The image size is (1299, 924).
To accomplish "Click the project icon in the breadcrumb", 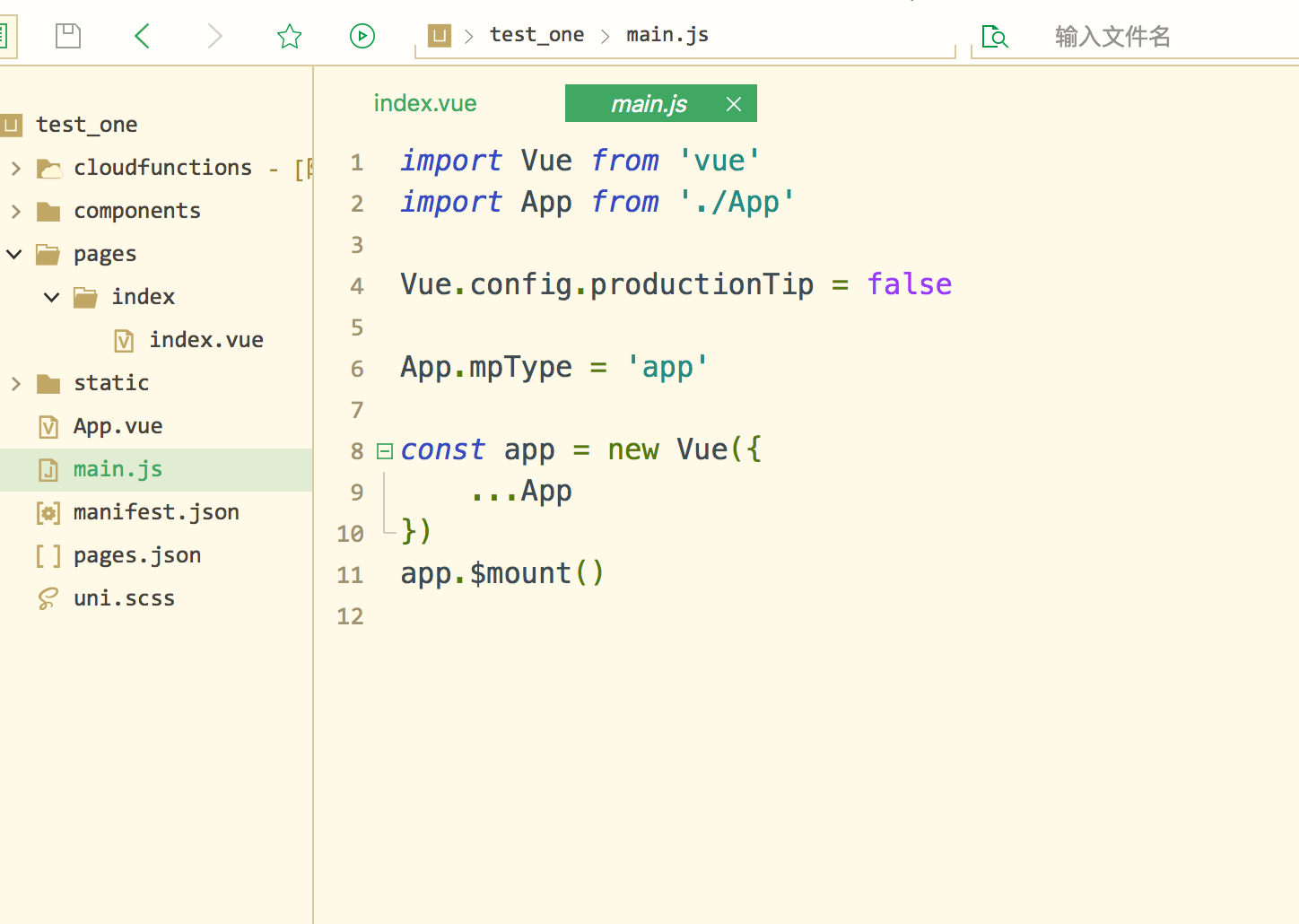I will tap(440, 36).
